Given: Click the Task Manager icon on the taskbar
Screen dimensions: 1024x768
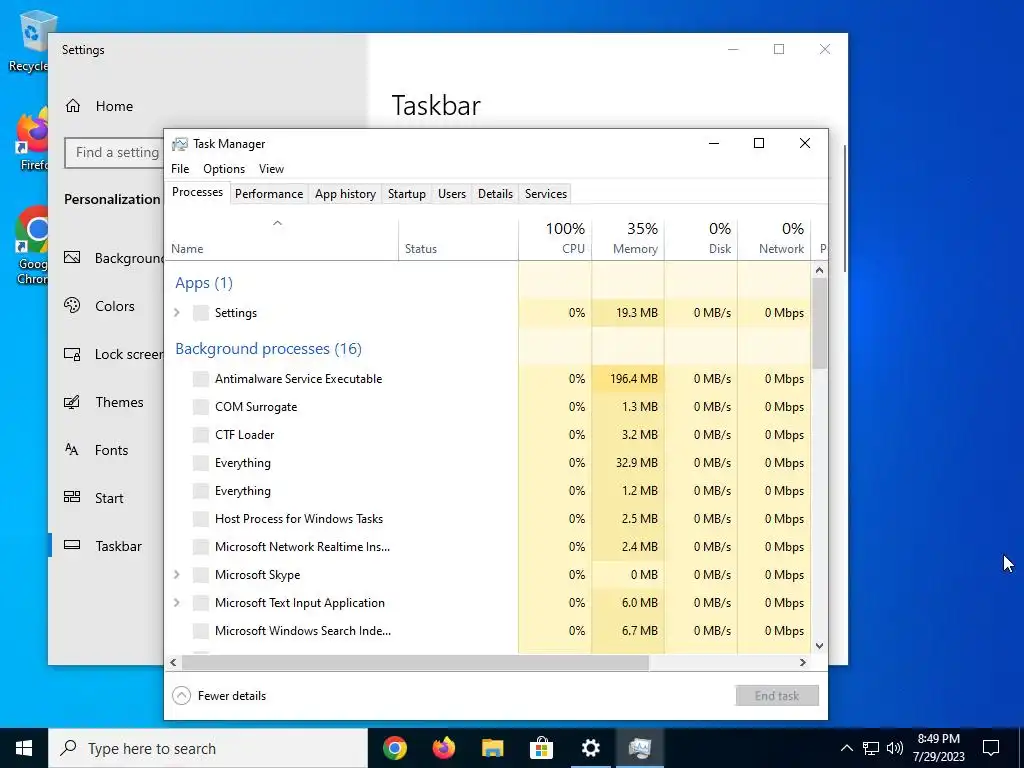Looking at the screenshot, I should pyautogui.click(x=639, y=748).
